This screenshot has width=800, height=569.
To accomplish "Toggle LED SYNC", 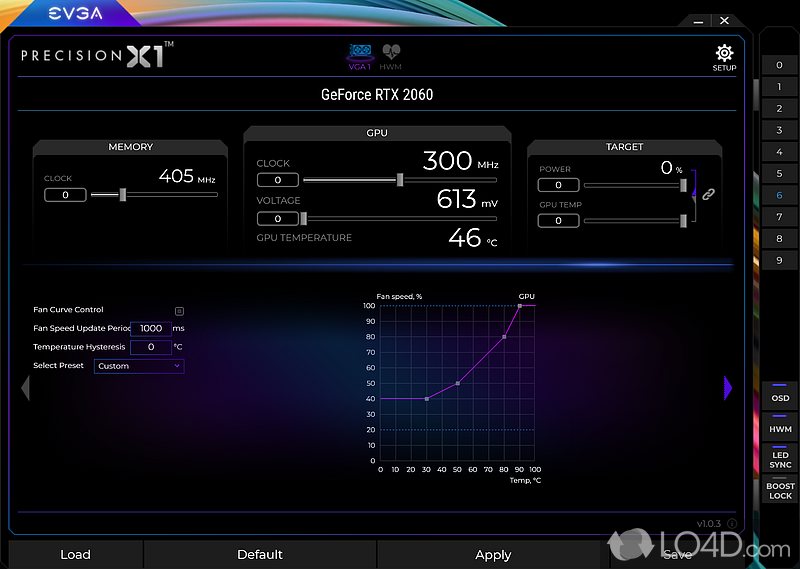I will [x=780, y=458].
